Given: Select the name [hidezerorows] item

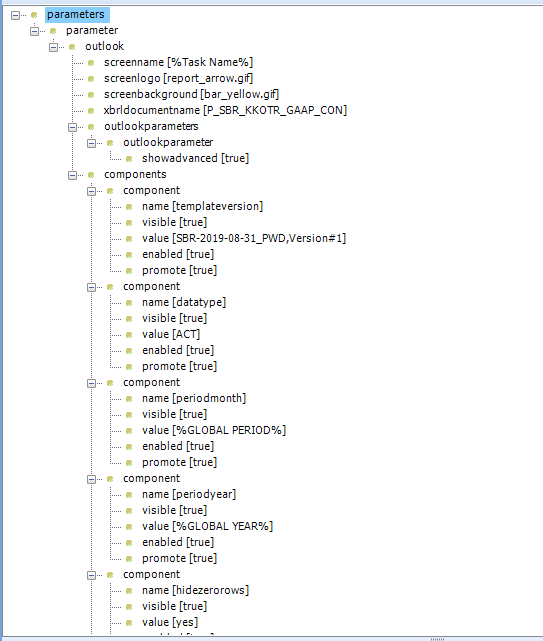Looking at the screenshot, I should click(195, 590).
